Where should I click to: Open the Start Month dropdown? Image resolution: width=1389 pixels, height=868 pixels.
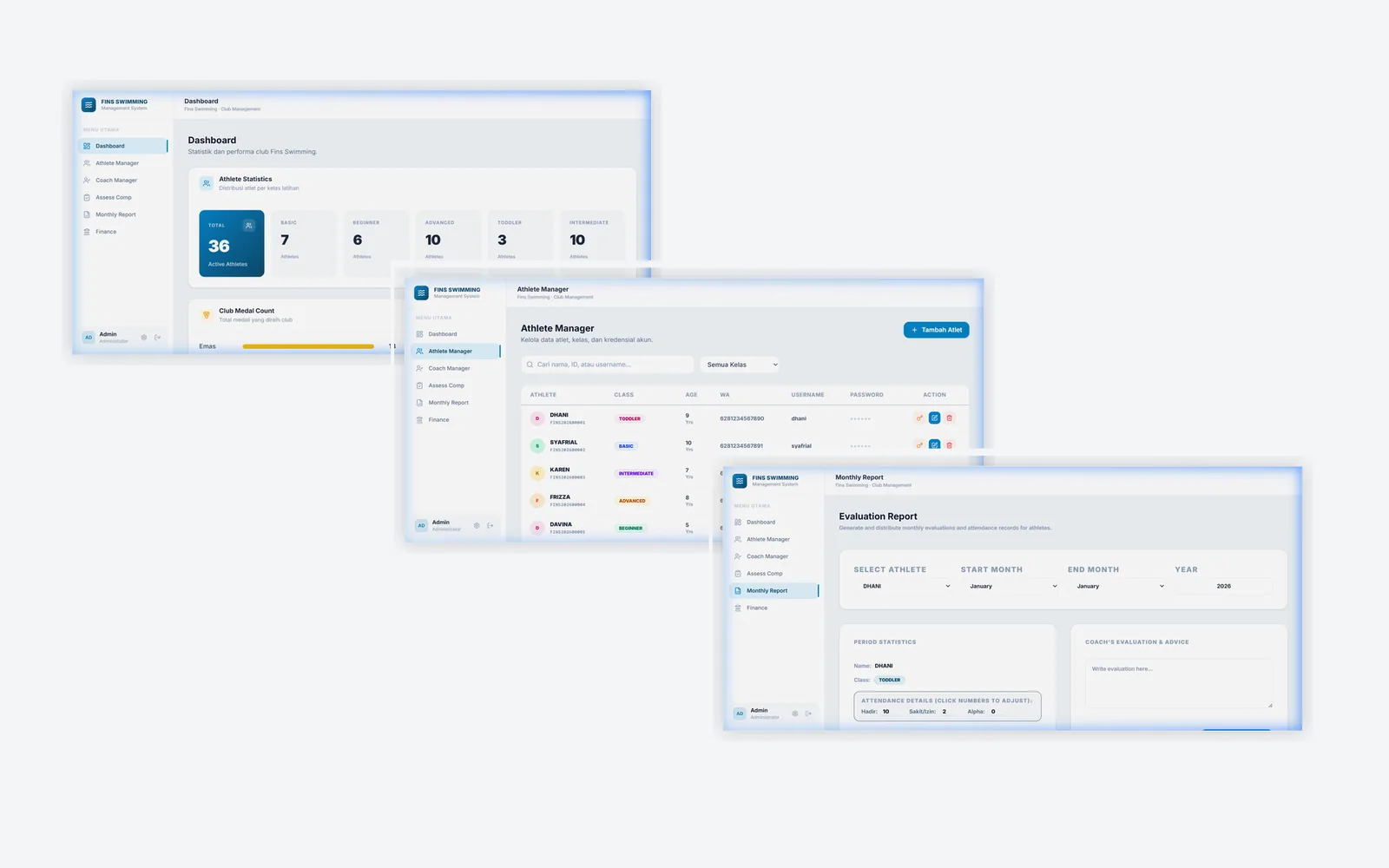coord(1011,586)
